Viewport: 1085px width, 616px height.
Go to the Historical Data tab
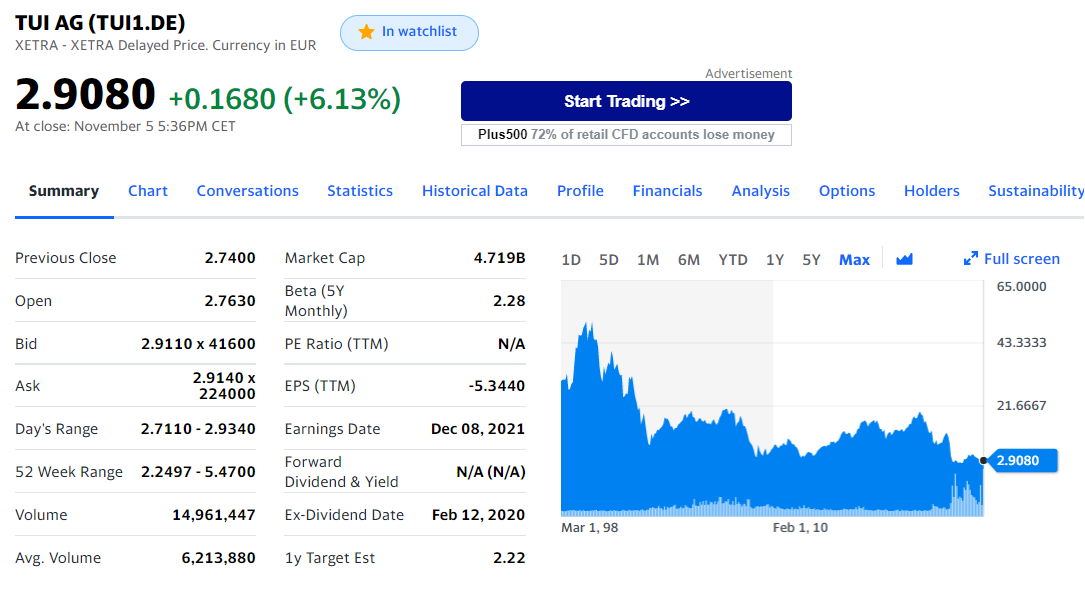pyautogui.click(x=475, y=191)
